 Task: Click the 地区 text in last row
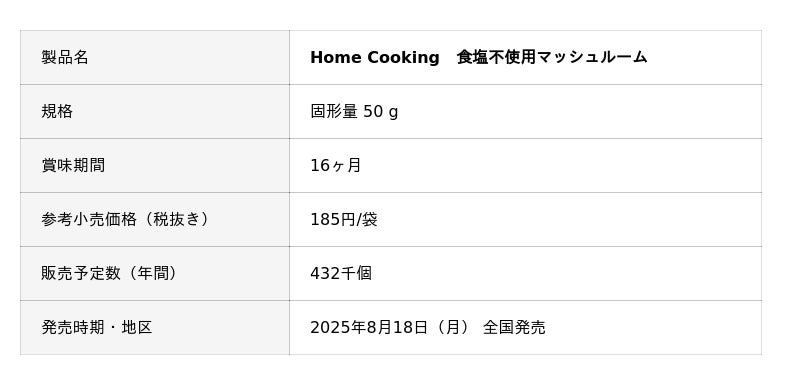[x=137, y=327]
